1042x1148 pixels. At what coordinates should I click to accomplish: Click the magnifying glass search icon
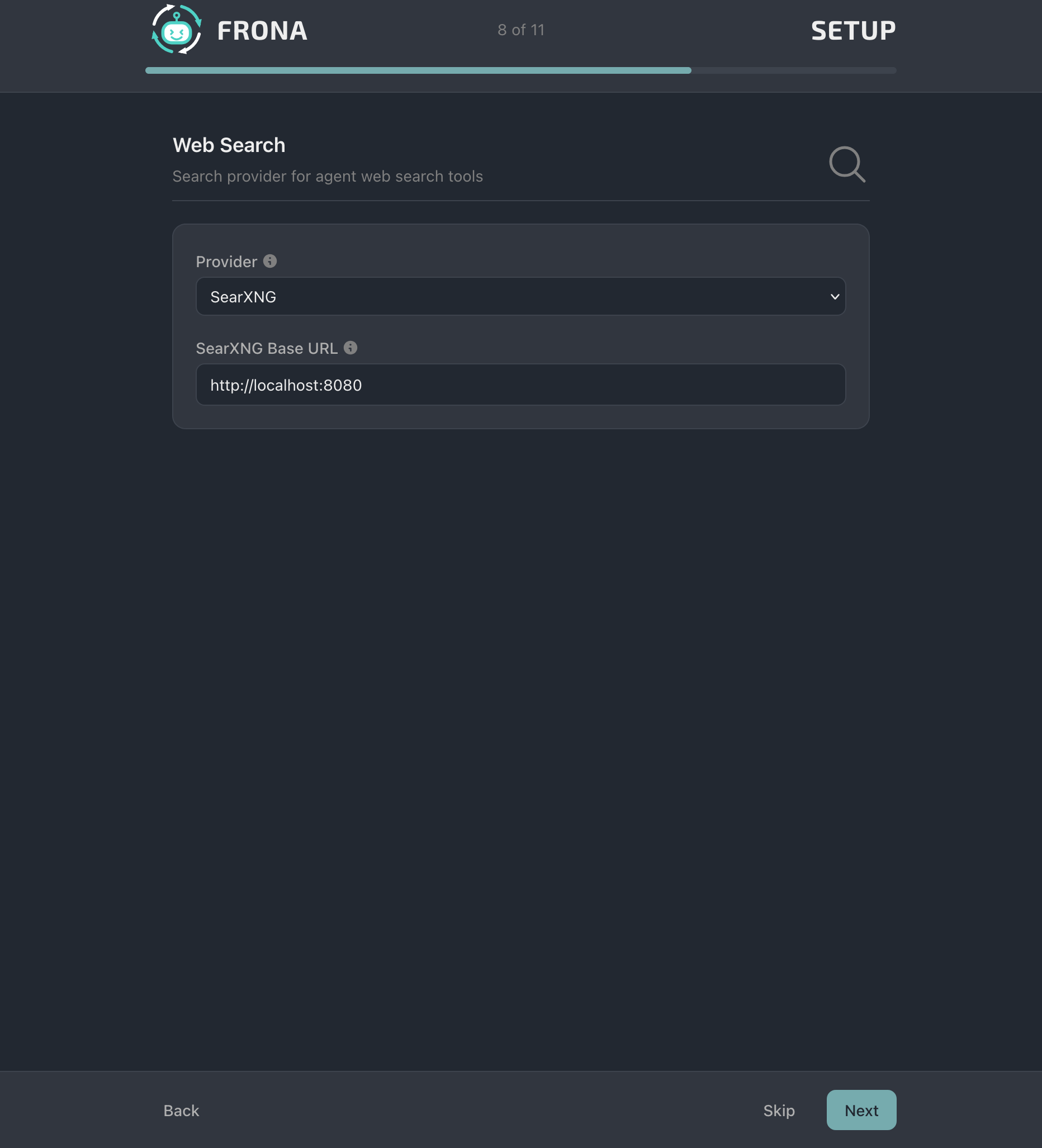[847, 165]
